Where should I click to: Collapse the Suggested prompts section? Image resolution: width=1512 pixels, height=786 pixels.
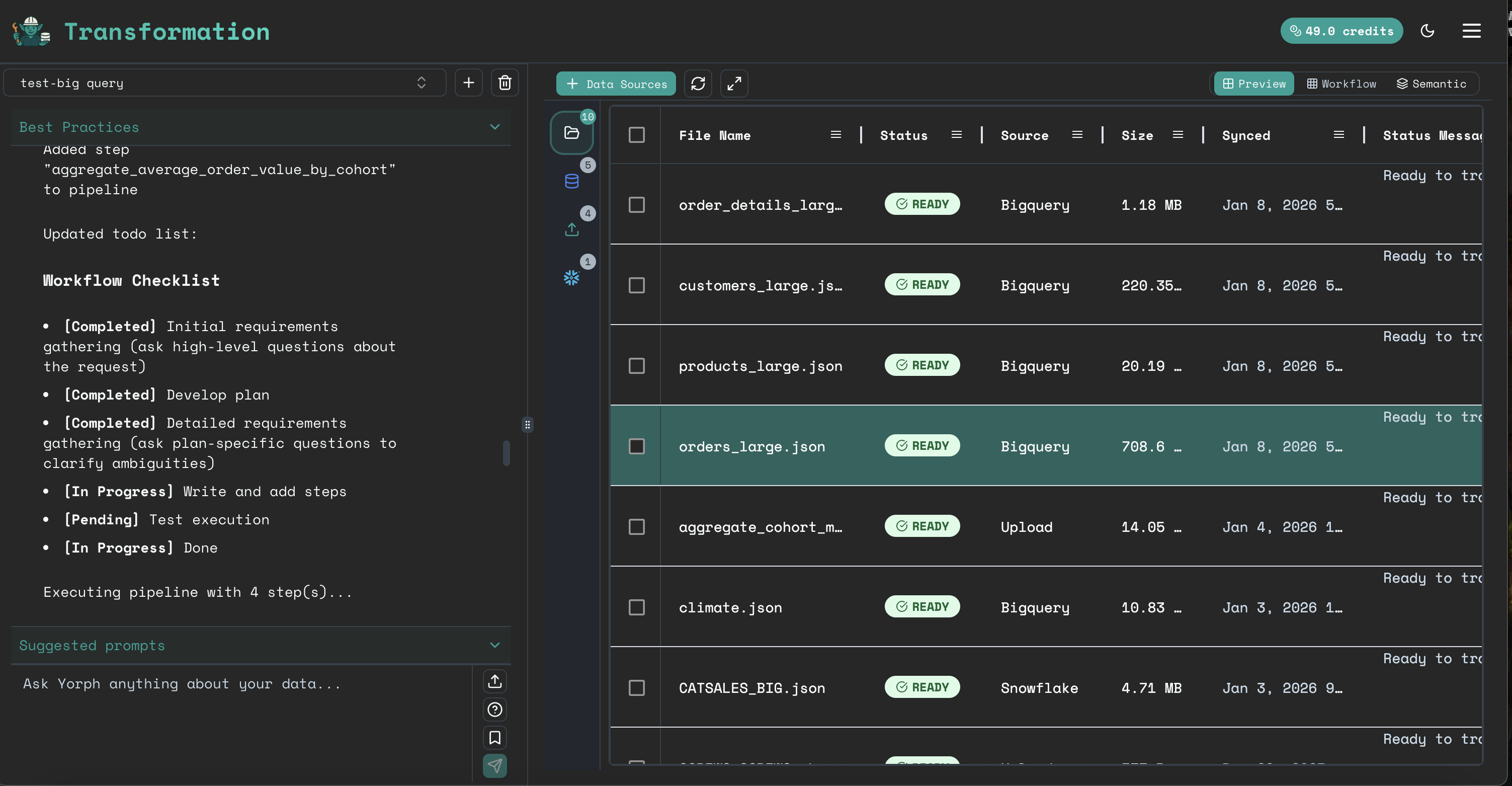coord(495,645)
